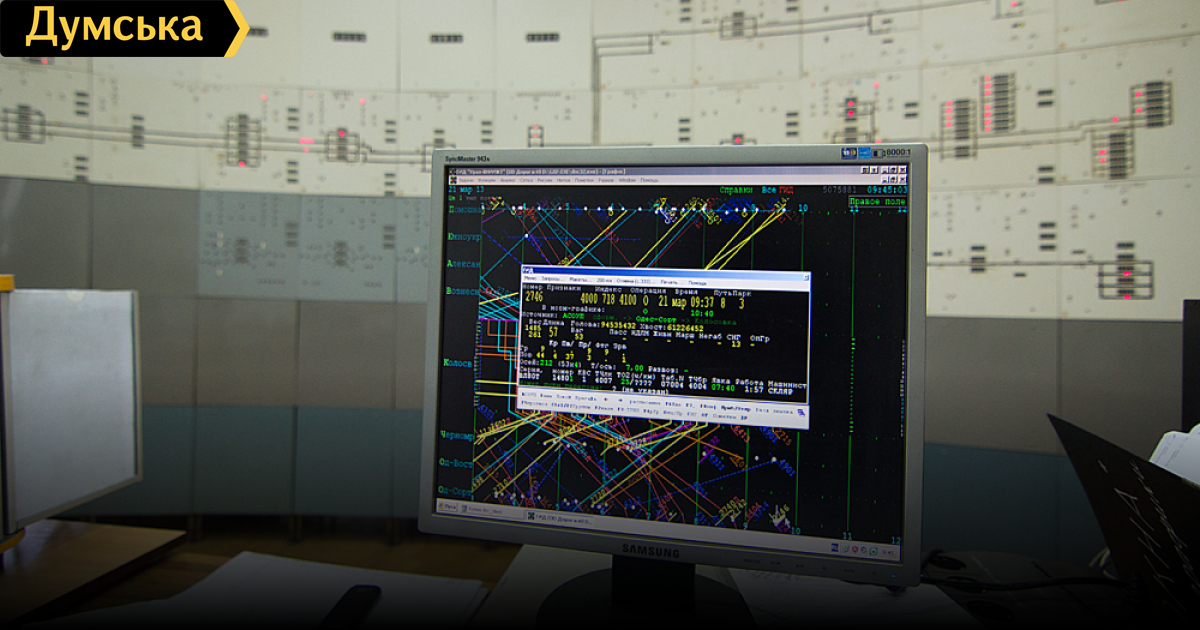Click the small icon atop the popup window
Screen dimensions: 1200x630
pos(528,270)
